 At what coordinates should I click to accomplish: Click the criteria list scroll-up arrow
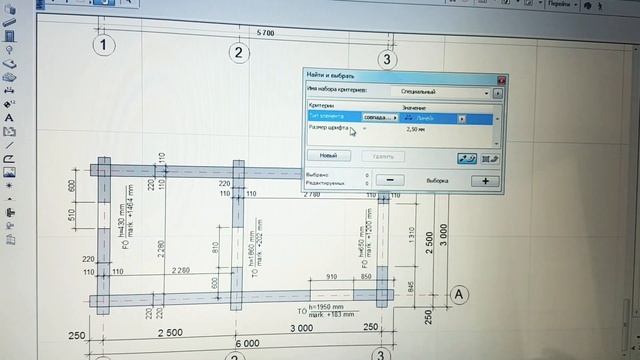coord(497,119)
